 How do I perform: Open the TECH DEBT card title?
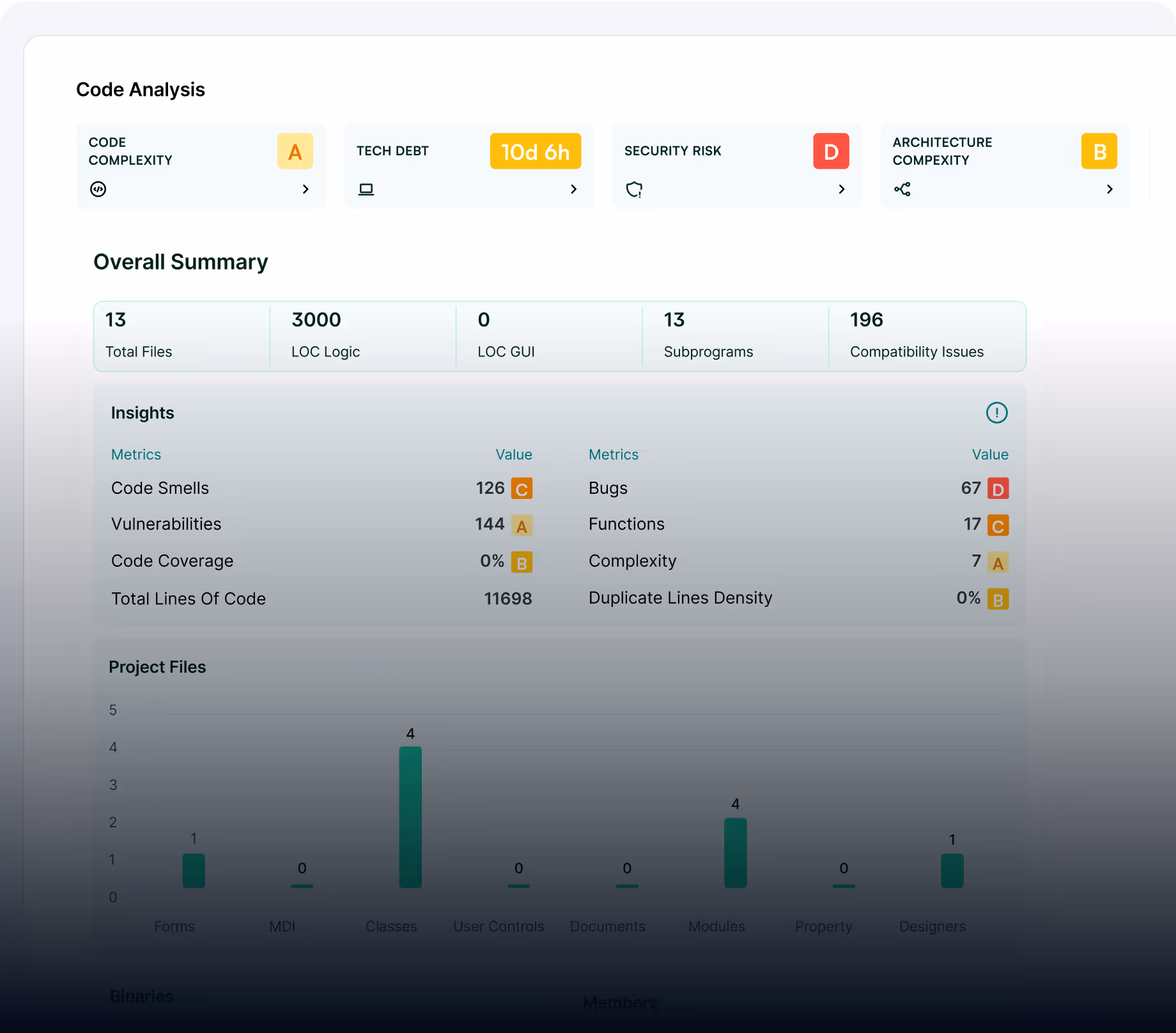(392, 151)
